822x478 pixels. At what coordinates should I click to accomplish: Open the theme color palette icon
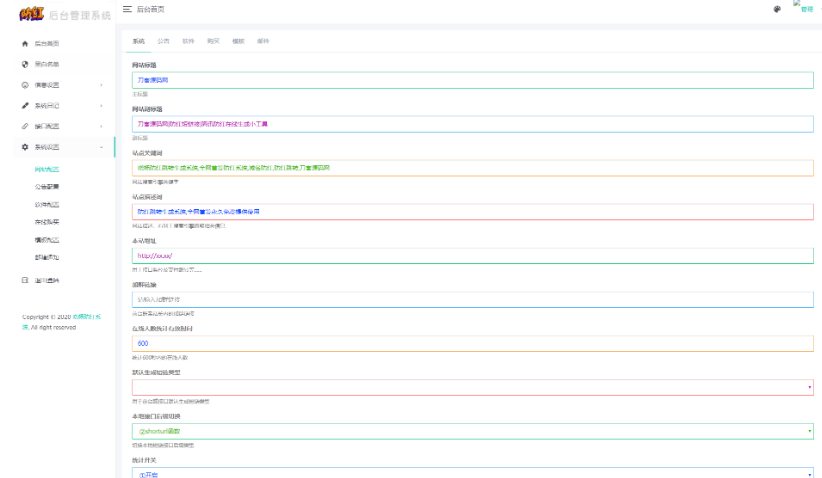[777, 9]
